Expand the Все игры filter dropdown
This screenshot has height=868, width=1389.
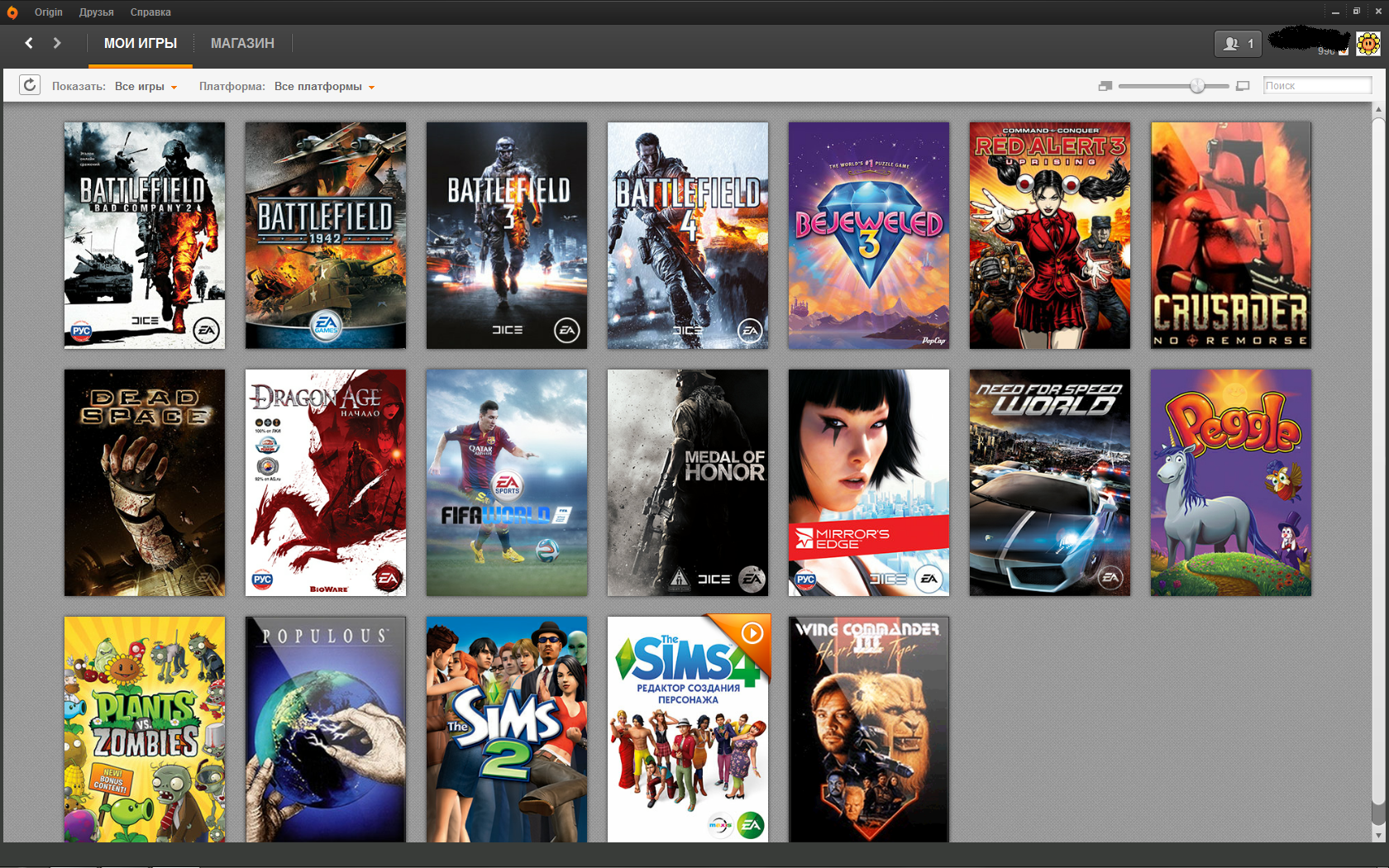146,87
